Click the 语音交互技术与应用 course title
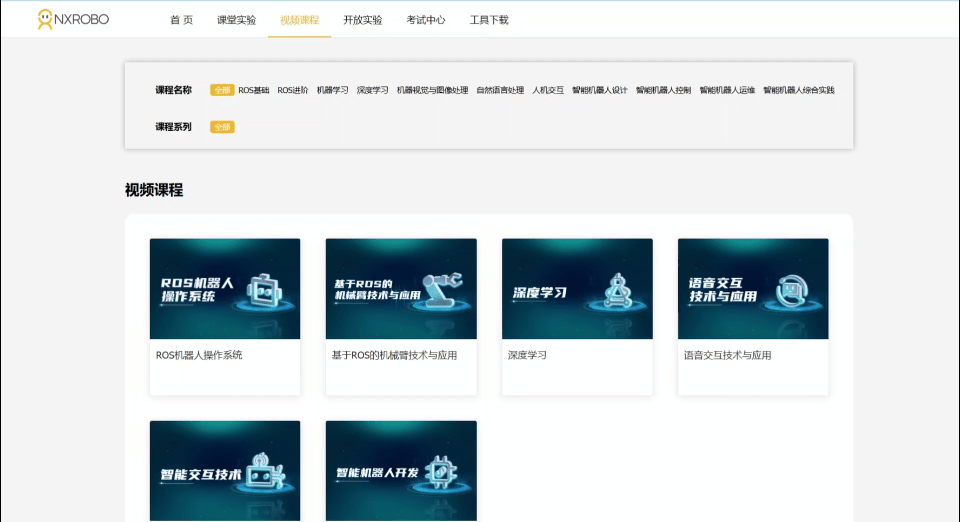960x522 pixels. tap(727, 355)
